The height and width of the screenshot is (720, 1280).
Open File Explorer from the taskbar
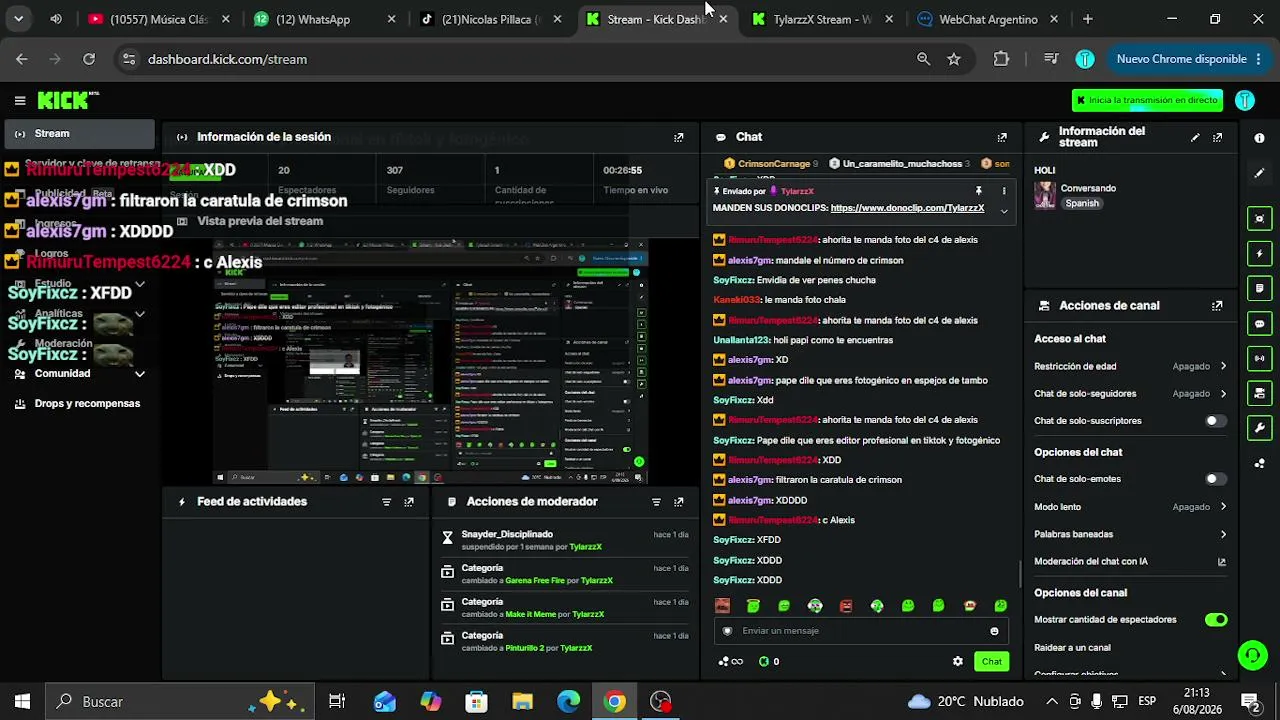pos(523,702)
